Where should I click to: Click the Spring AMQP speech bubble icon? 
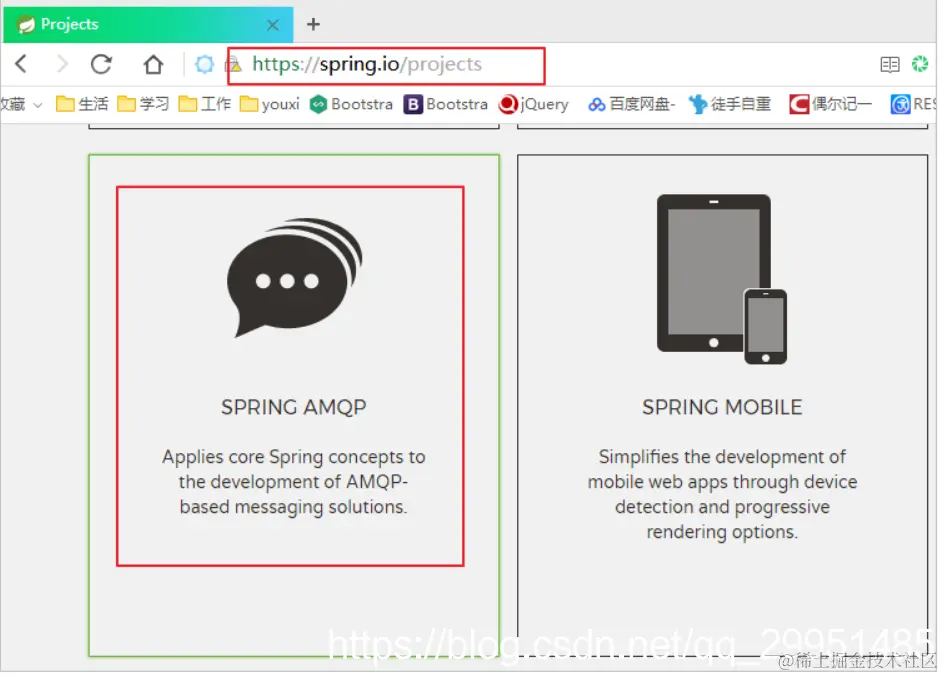[295, 277]
